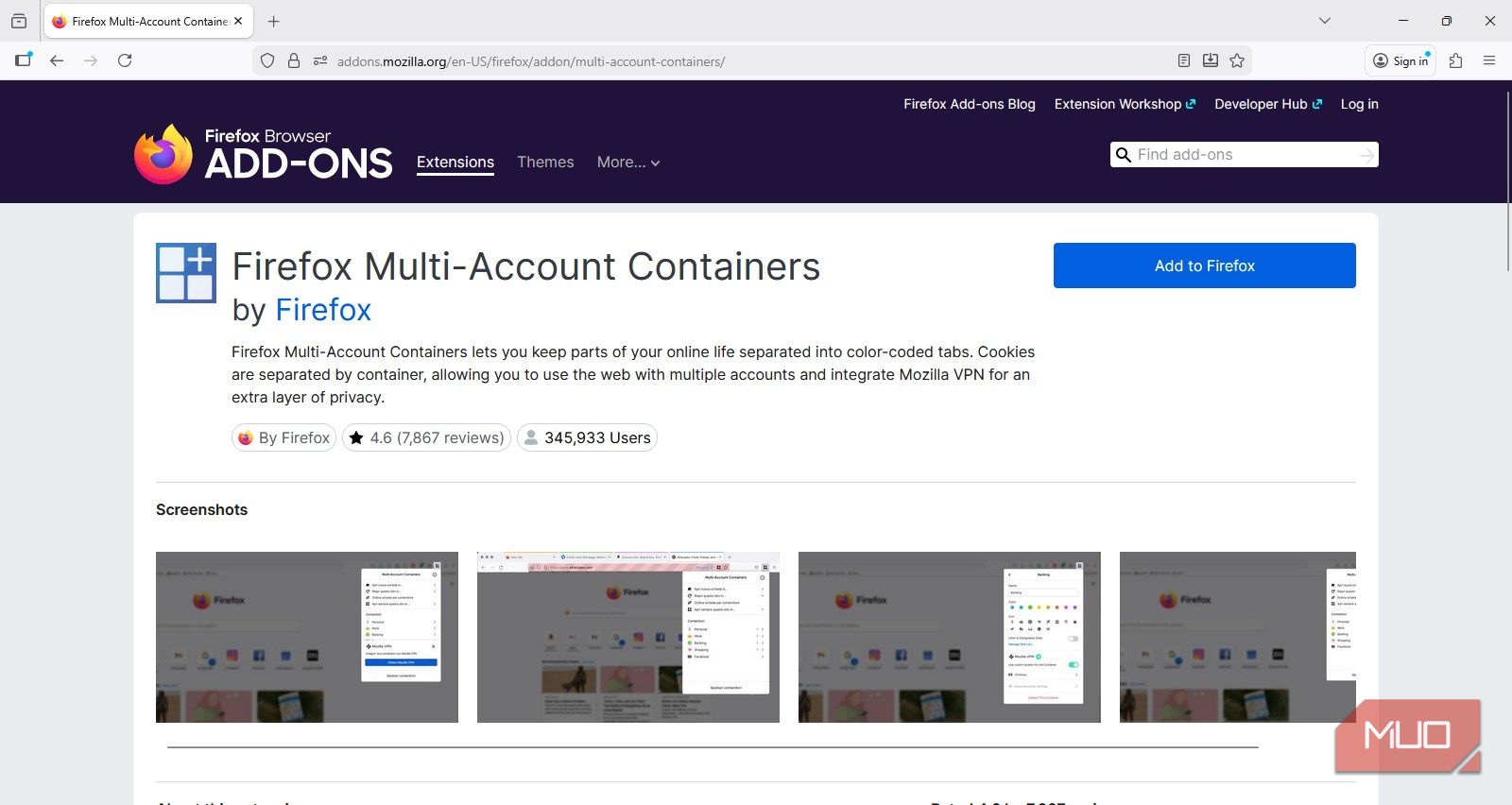Click the Add to Firefox button

coord(1205,265)
